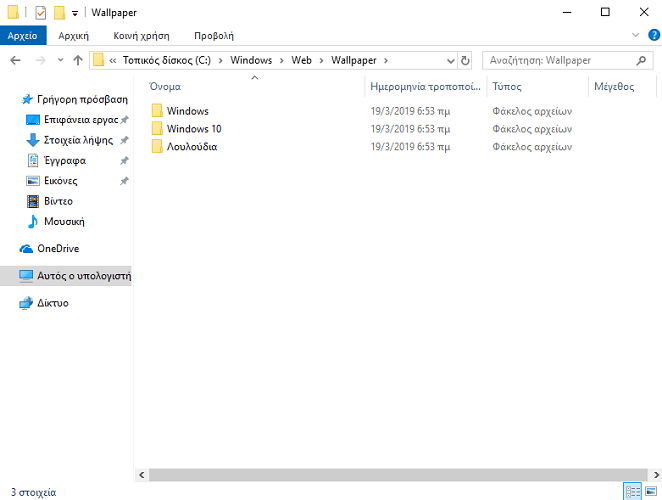Click the pin icon next to Έγγραφα
Viewport: 662px width, 500px height.
pyautogui.click(x=124, y=160)
